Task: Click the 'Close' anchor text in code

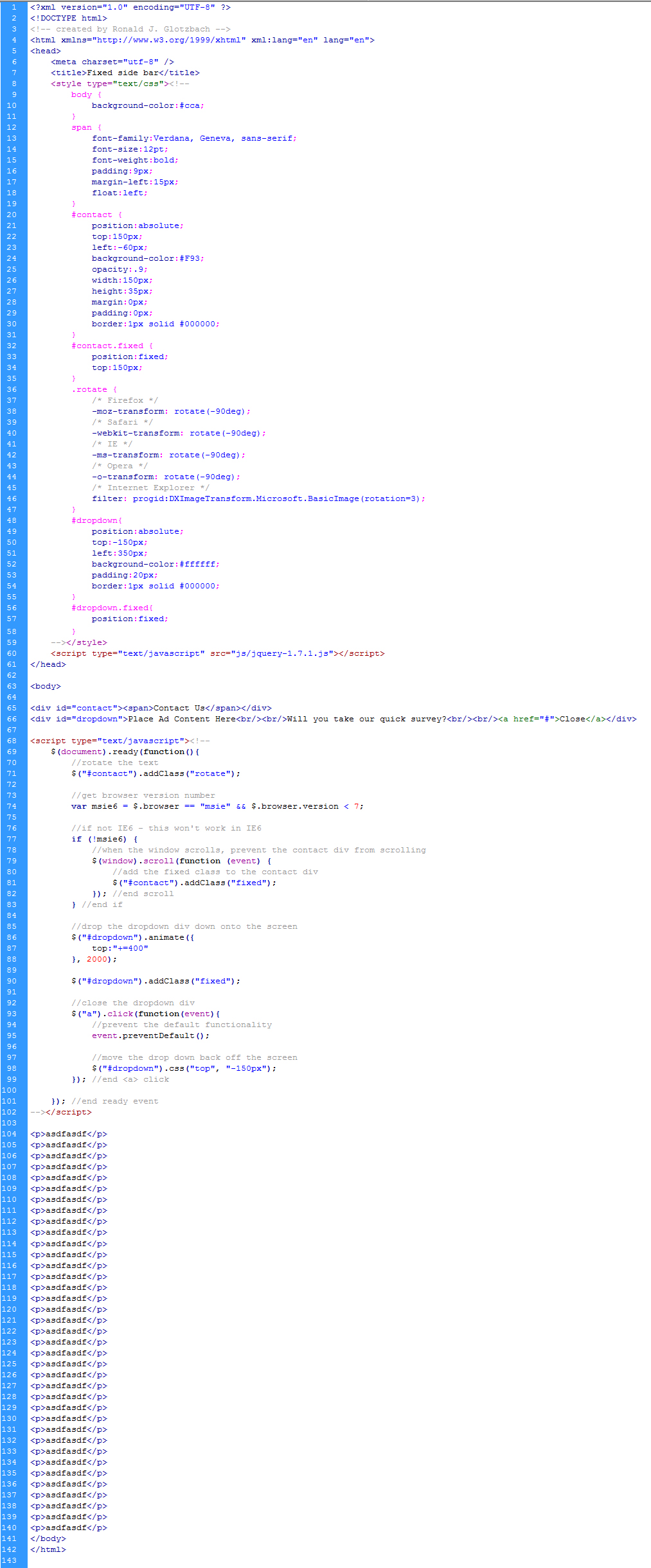Action: 573,719
